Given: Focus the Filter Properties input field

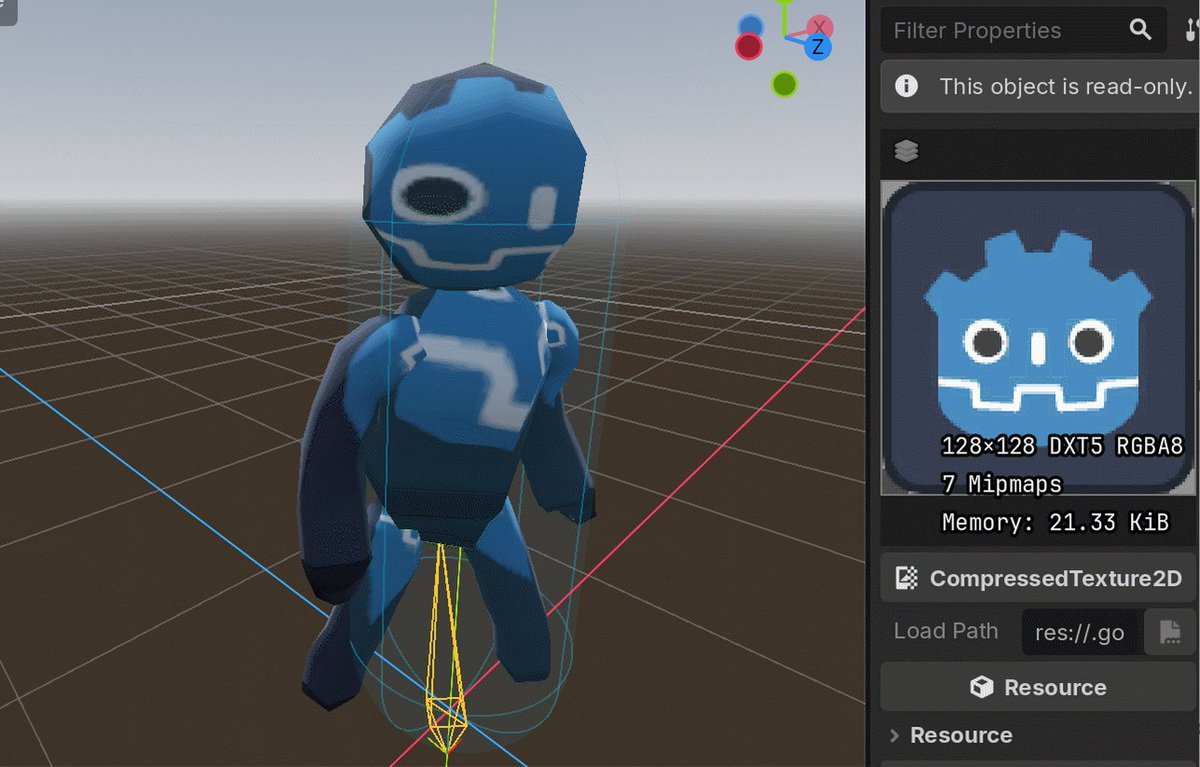Looking at the screenshot, I should (1023, 30).
